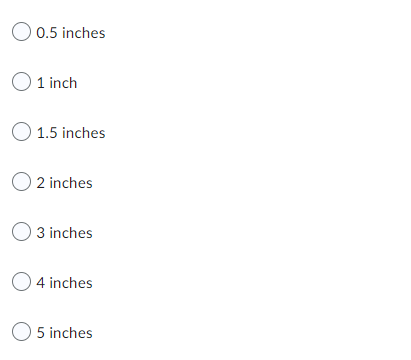Click the '1 inch' label text

click(57, 83)
